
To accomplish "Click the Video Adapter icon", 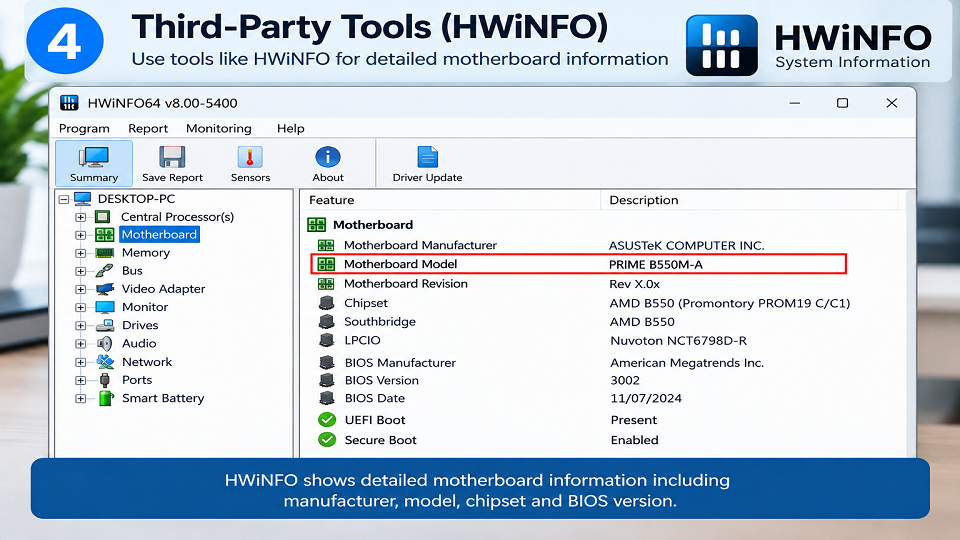I will [x=105, y=289].
